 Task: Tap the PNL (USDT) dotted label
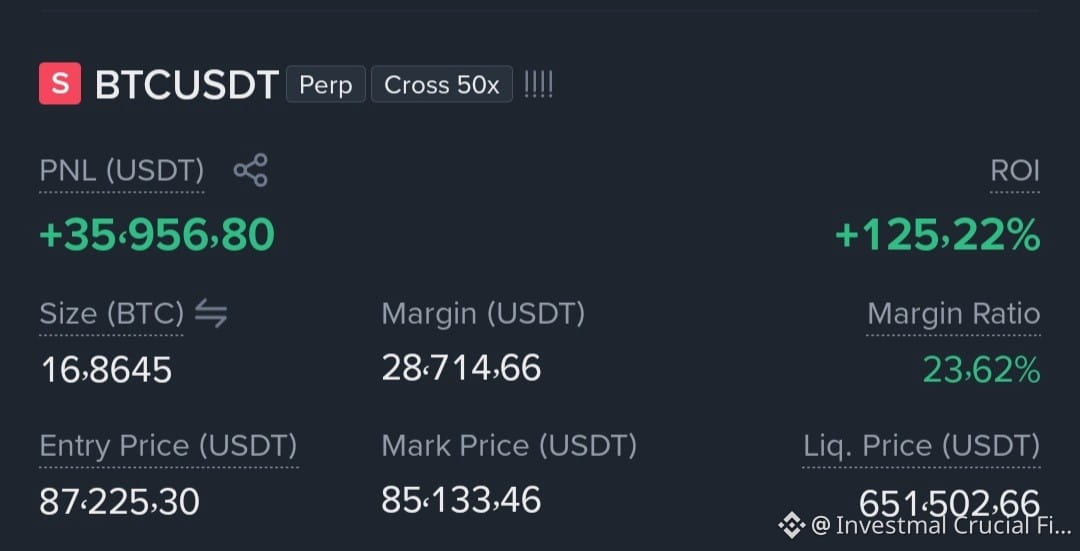coord(122,171)
